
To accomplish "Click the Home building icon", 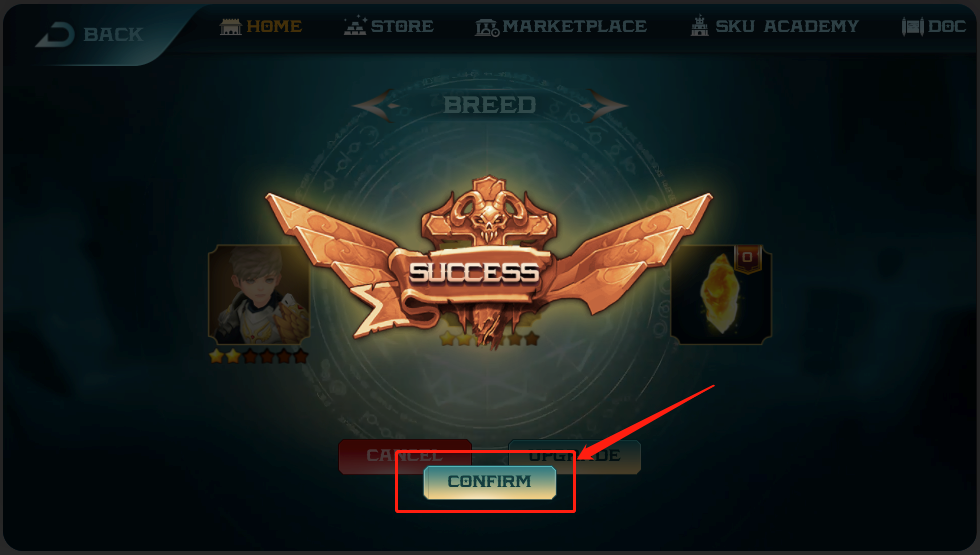I will 231,27.
